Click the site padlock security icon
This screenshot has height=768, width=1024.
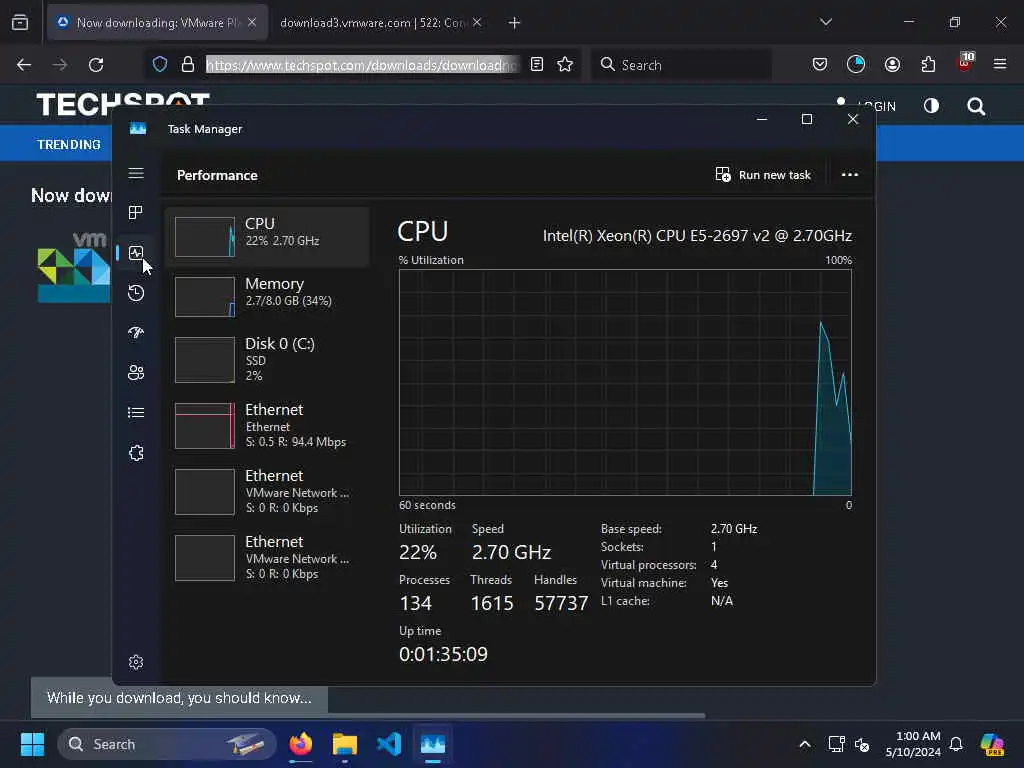(188, 64)
